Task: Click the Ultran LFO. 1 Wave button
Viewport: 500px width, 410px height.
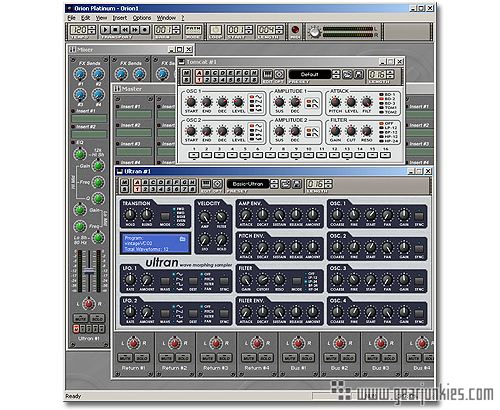Action: [x=165, y=281]
